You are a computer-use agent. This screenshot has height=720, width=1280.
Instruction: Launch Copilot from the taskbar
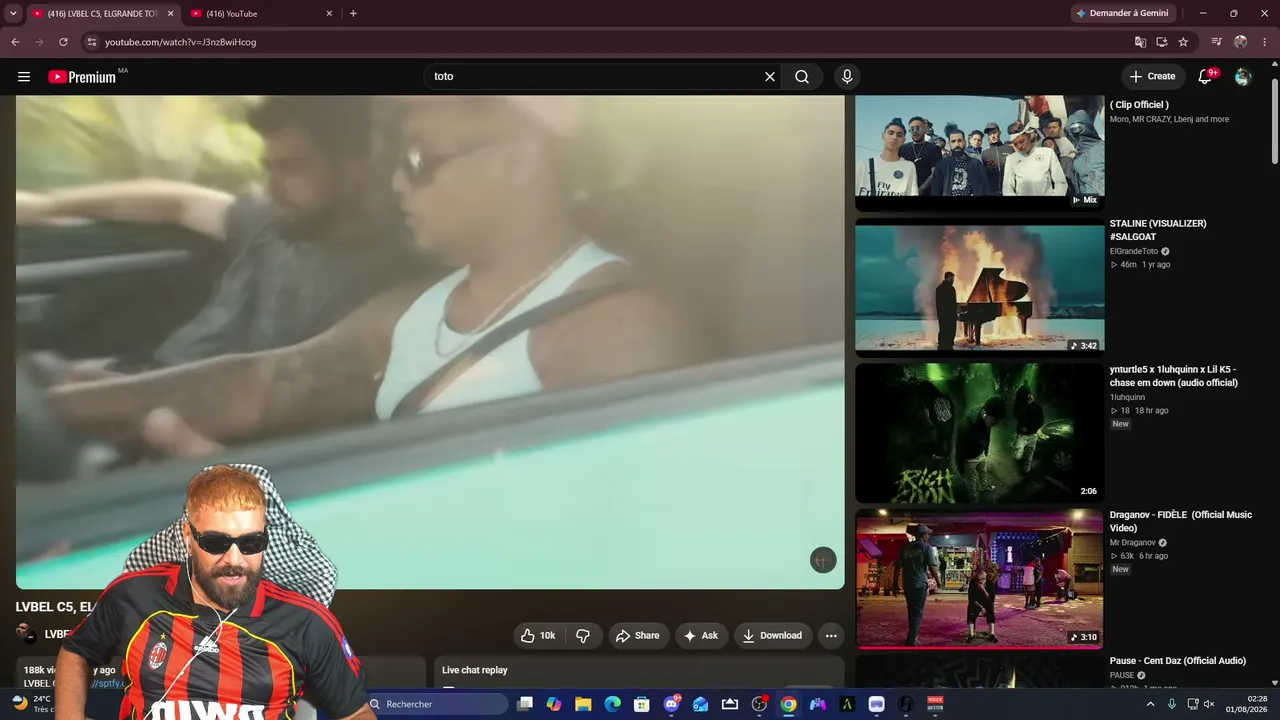coord(554,704)
